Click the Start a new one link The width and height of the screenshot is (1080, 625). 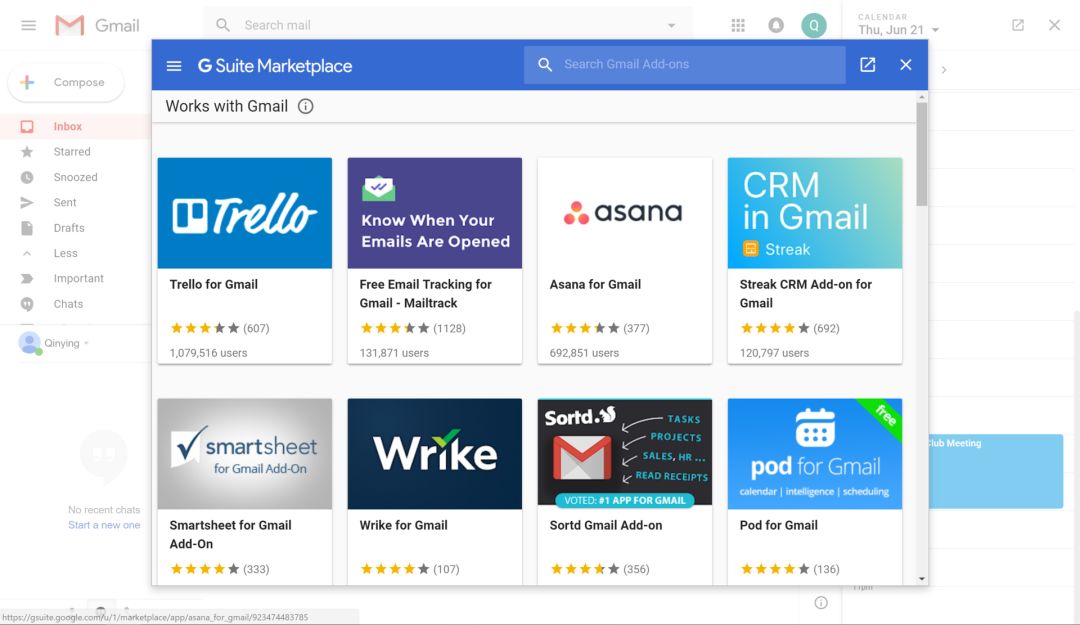(x=104, y=525)
